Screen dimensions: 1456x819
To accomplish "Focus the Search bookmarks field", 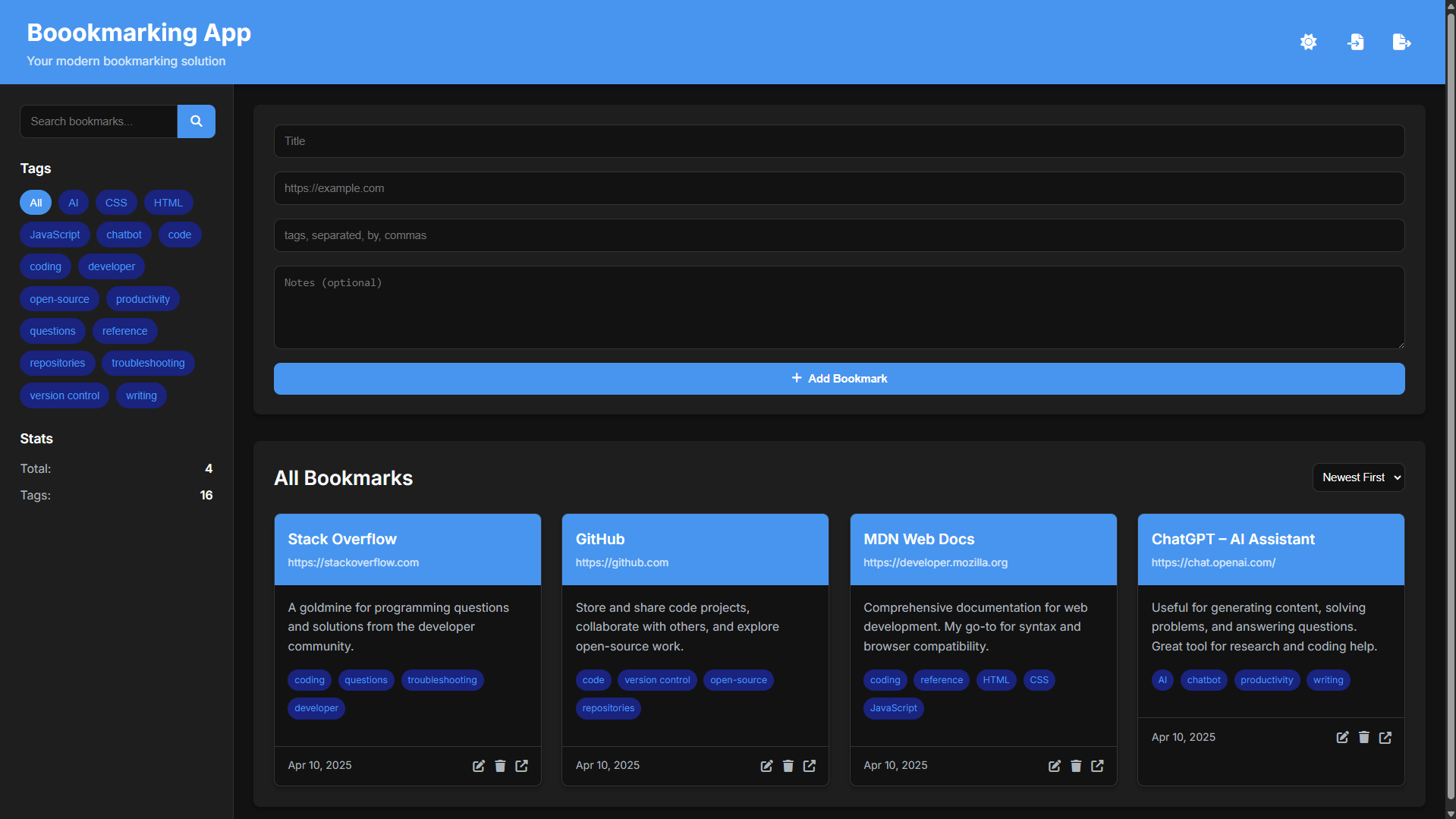I will pos(99,121).
